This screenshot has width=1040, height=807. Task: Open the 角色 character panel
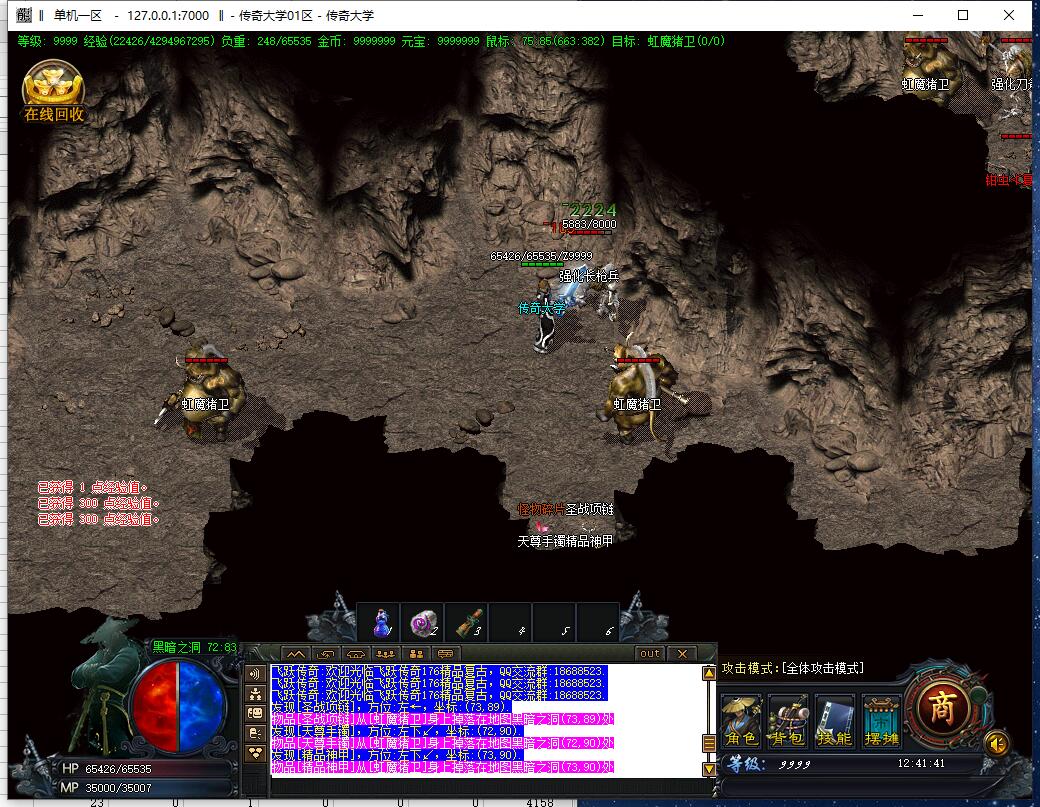tap(742, 721)
